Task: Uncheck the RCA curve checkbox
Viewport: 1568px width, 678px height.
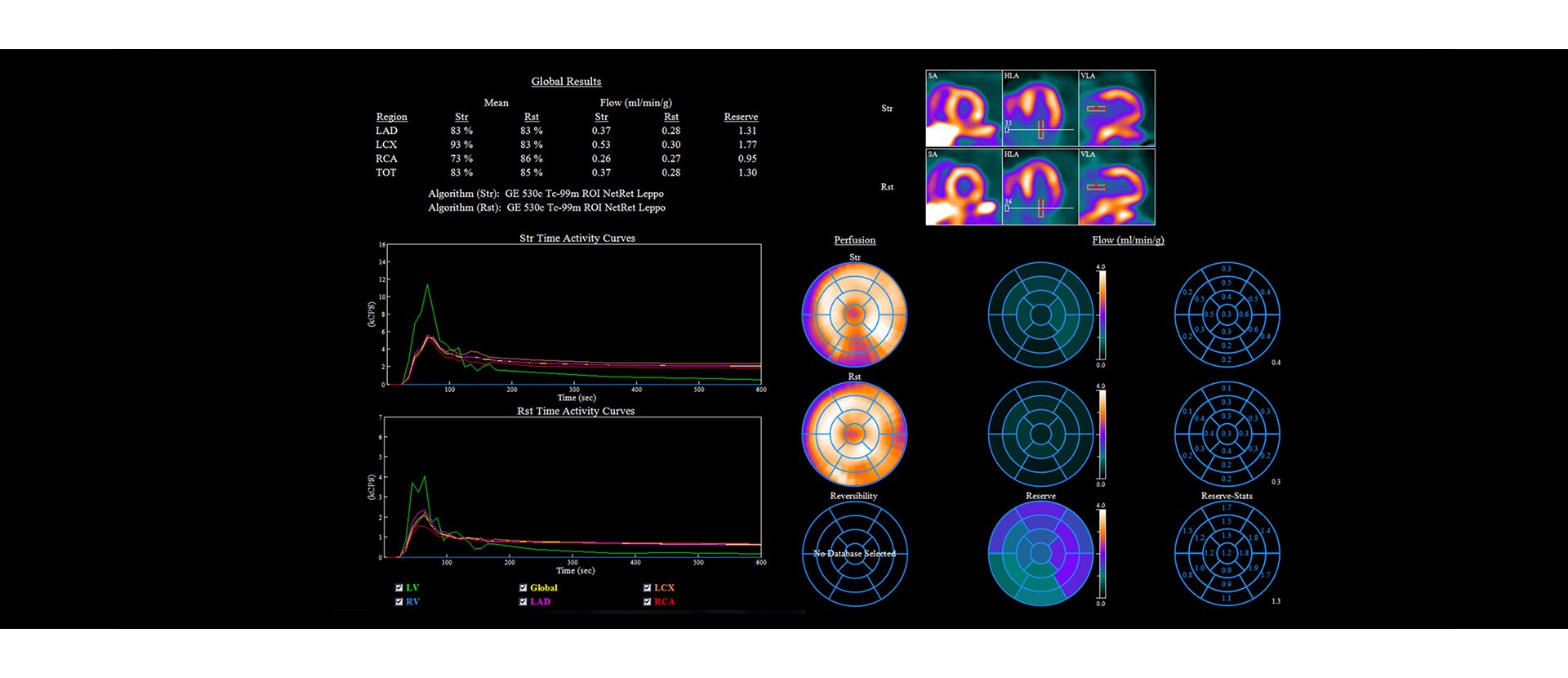Action: tap(648, 602)
